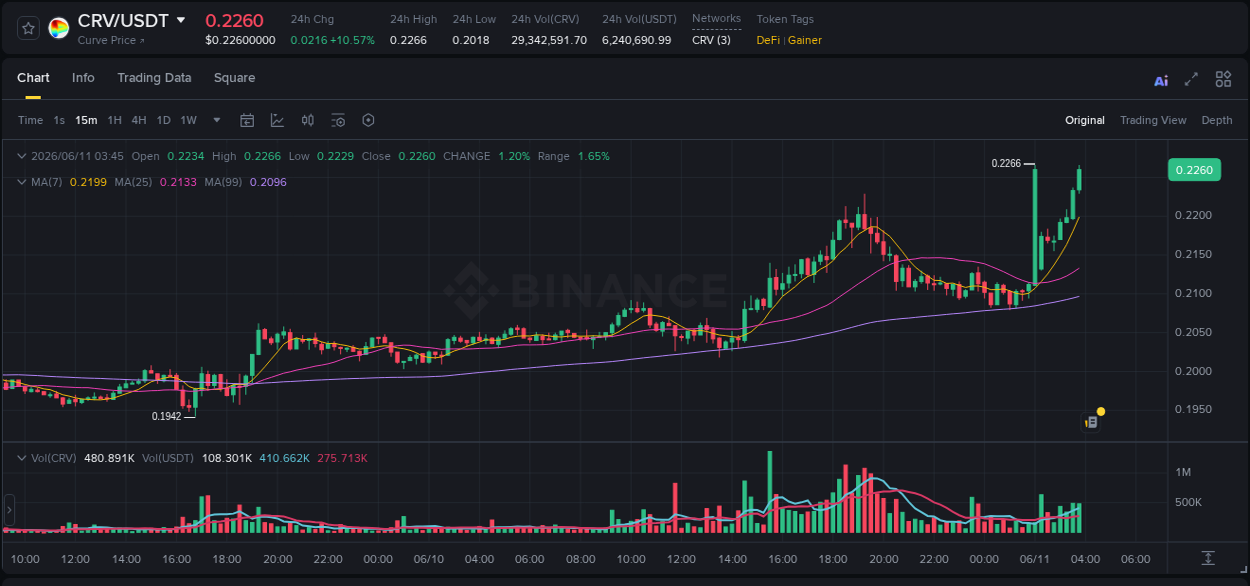This screenshot has height=586, width=1250.
Task: Open the chart display settings list icon
Action: (x=338, y=120)
